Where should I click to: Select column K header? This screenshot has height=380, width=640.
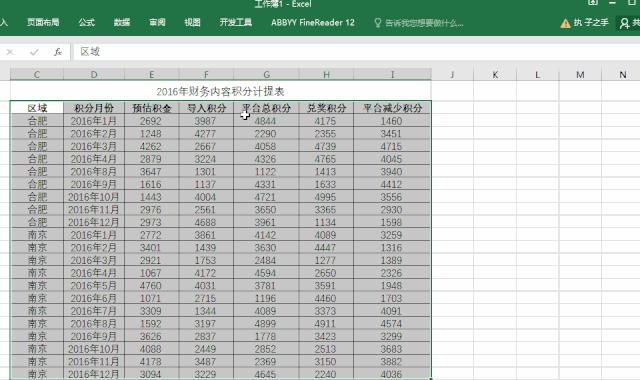(x=495, y=74)
